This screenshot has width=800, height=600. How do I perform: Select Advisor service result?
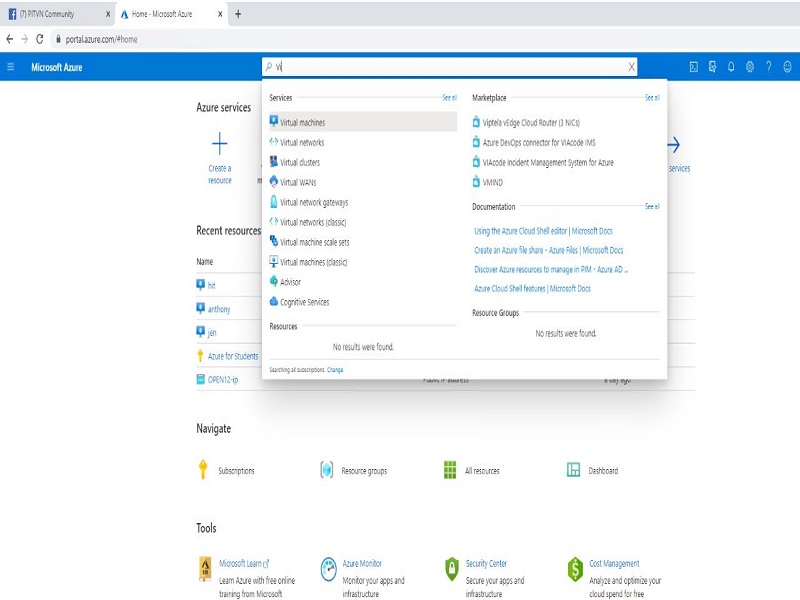point(290,282)
